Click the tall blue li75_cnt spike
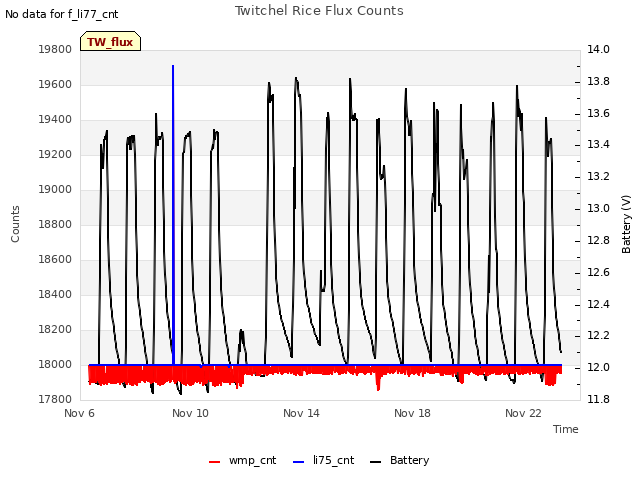The height and width of the screenshot is (480, 640). 173,214
